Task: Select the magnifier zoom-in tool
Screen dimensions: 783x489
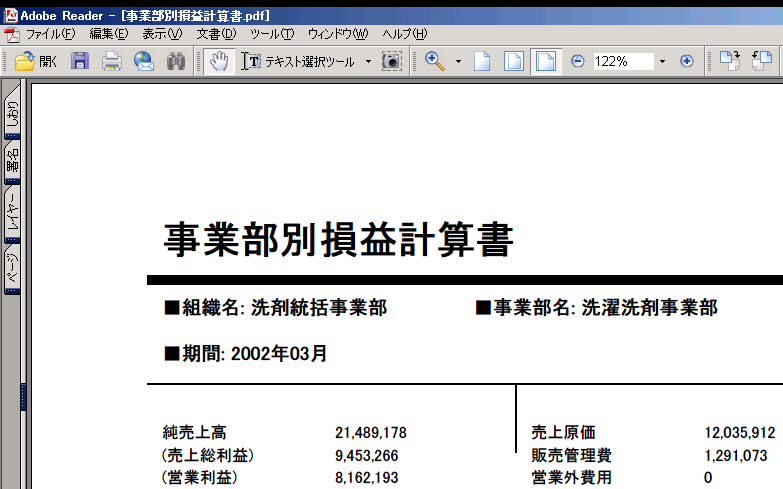Action: (434, 61)
